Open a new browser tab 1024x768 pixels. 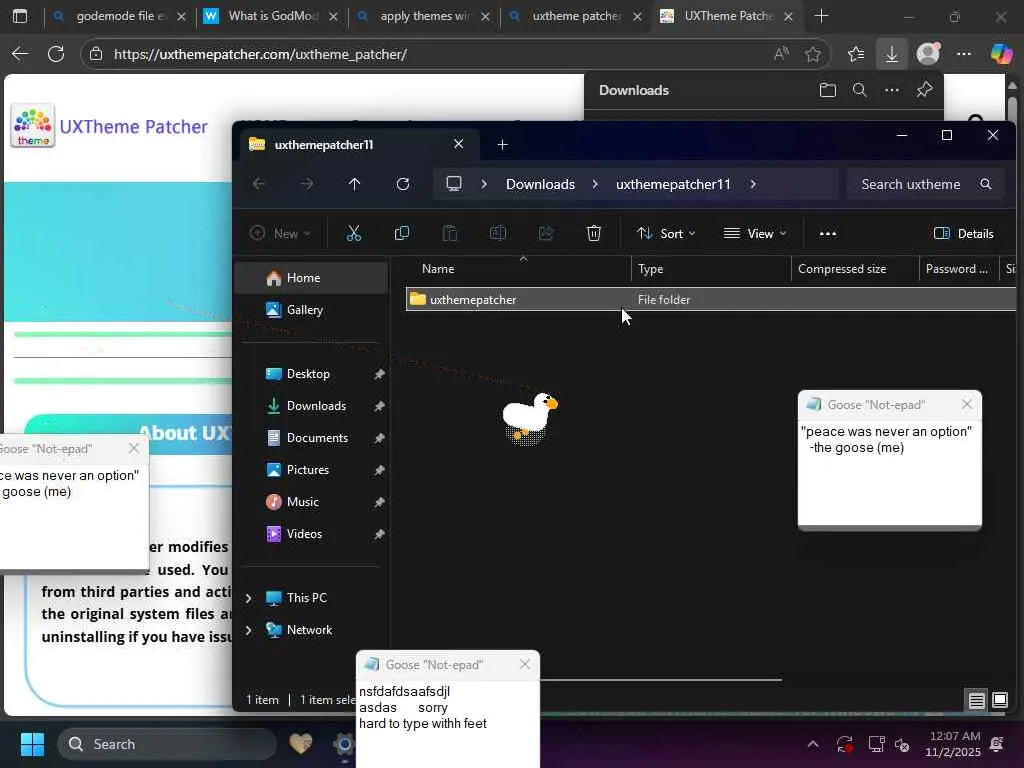[822, 16]
